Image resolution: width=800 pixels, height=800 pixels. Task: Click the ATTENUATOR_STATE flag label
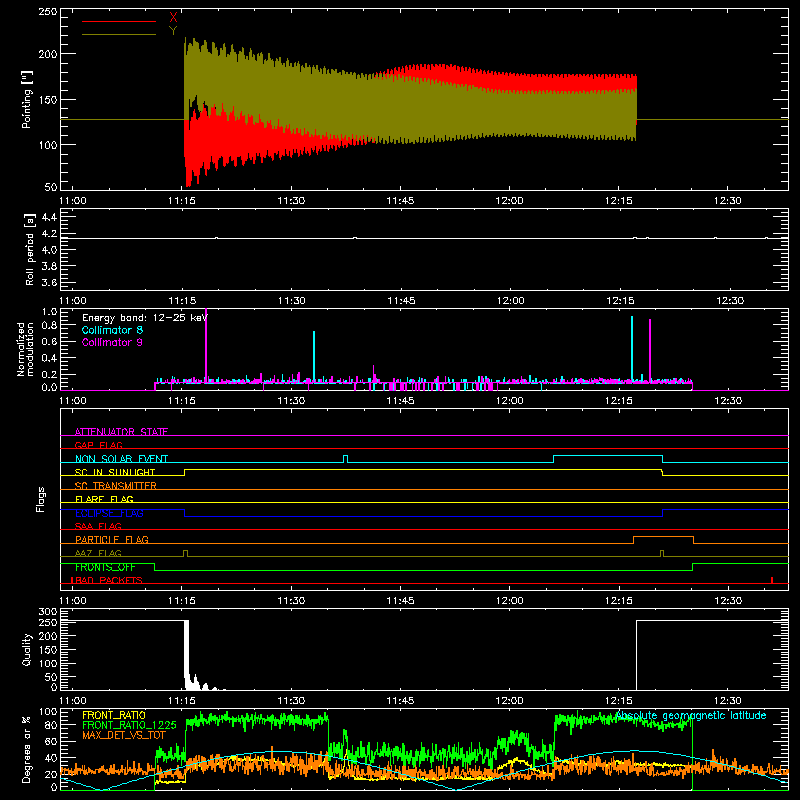point(121,432)
